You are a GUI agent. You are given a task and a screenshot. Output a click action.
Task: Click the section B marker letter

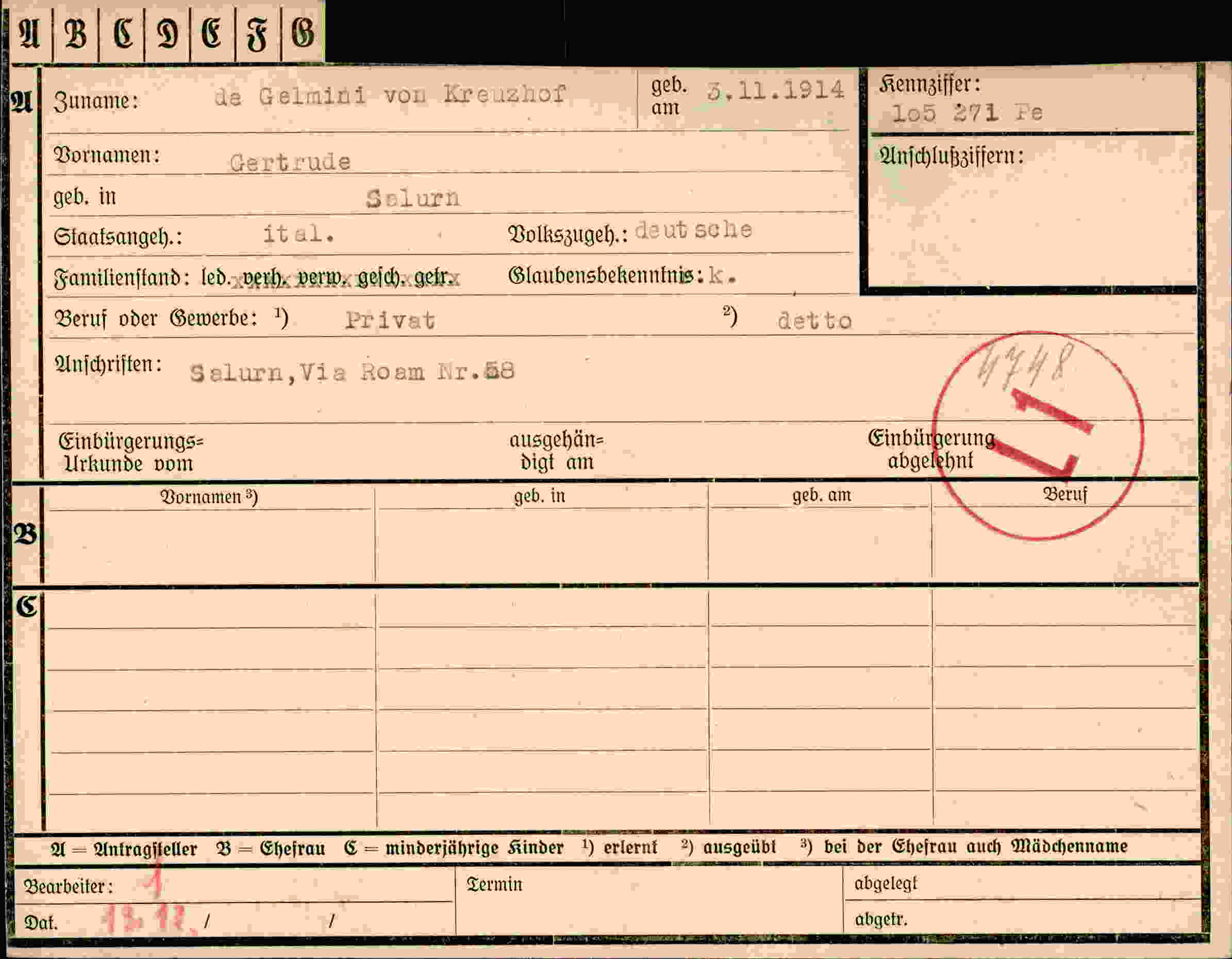point(26,534)
